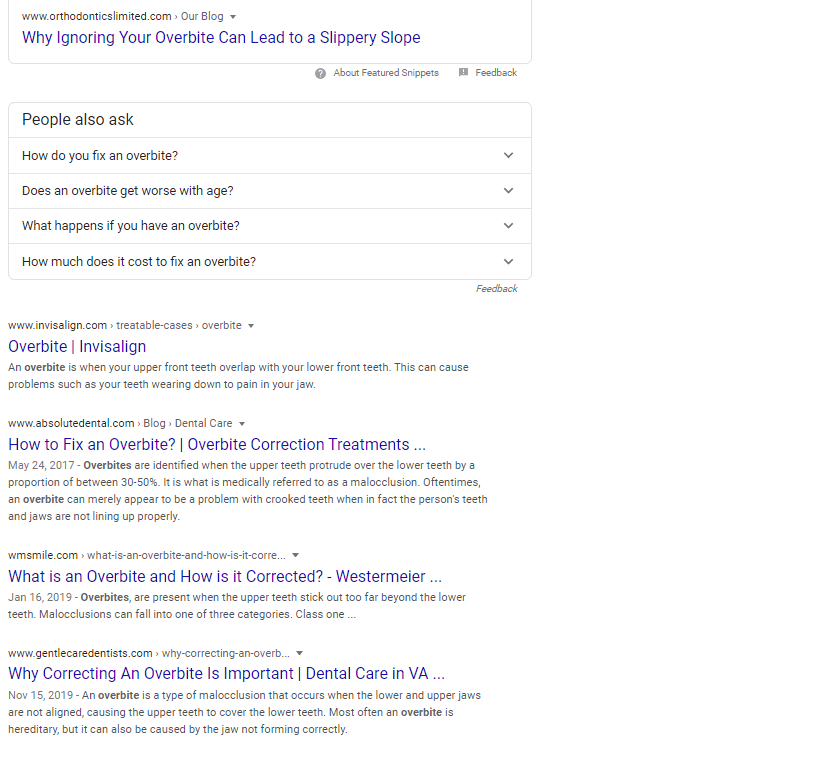
Task: Expand "Does an overbite get worse with age?"
Action: [508, 191]
